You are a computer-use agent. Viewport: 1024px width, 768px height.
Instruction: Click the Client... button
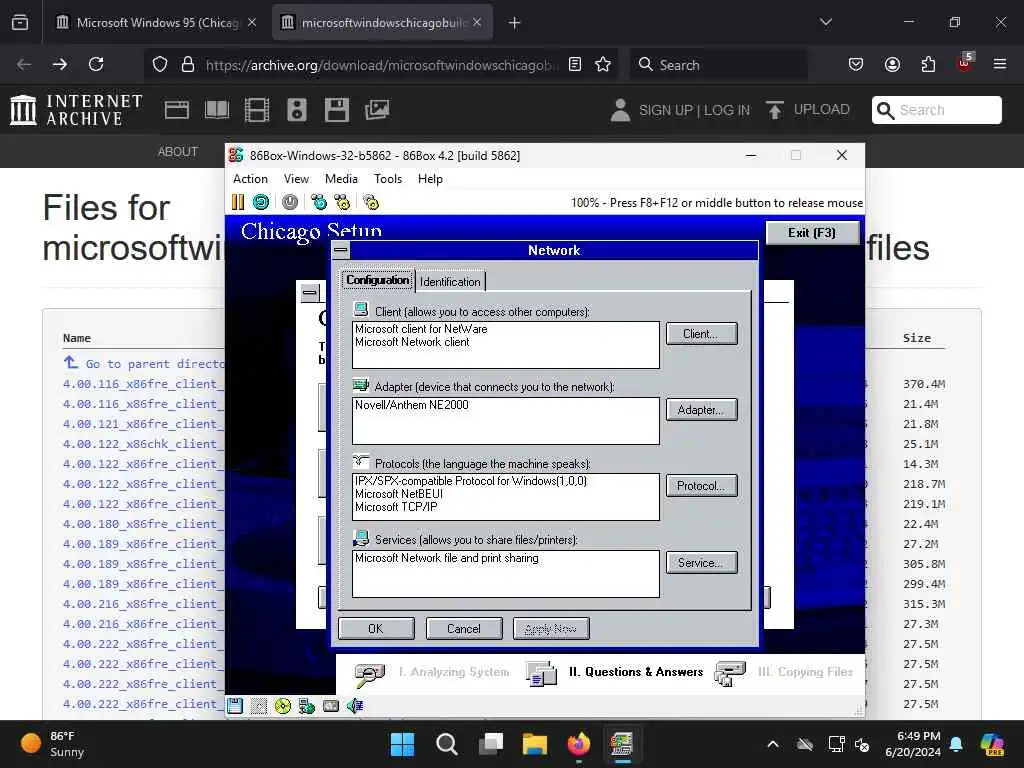701,334
